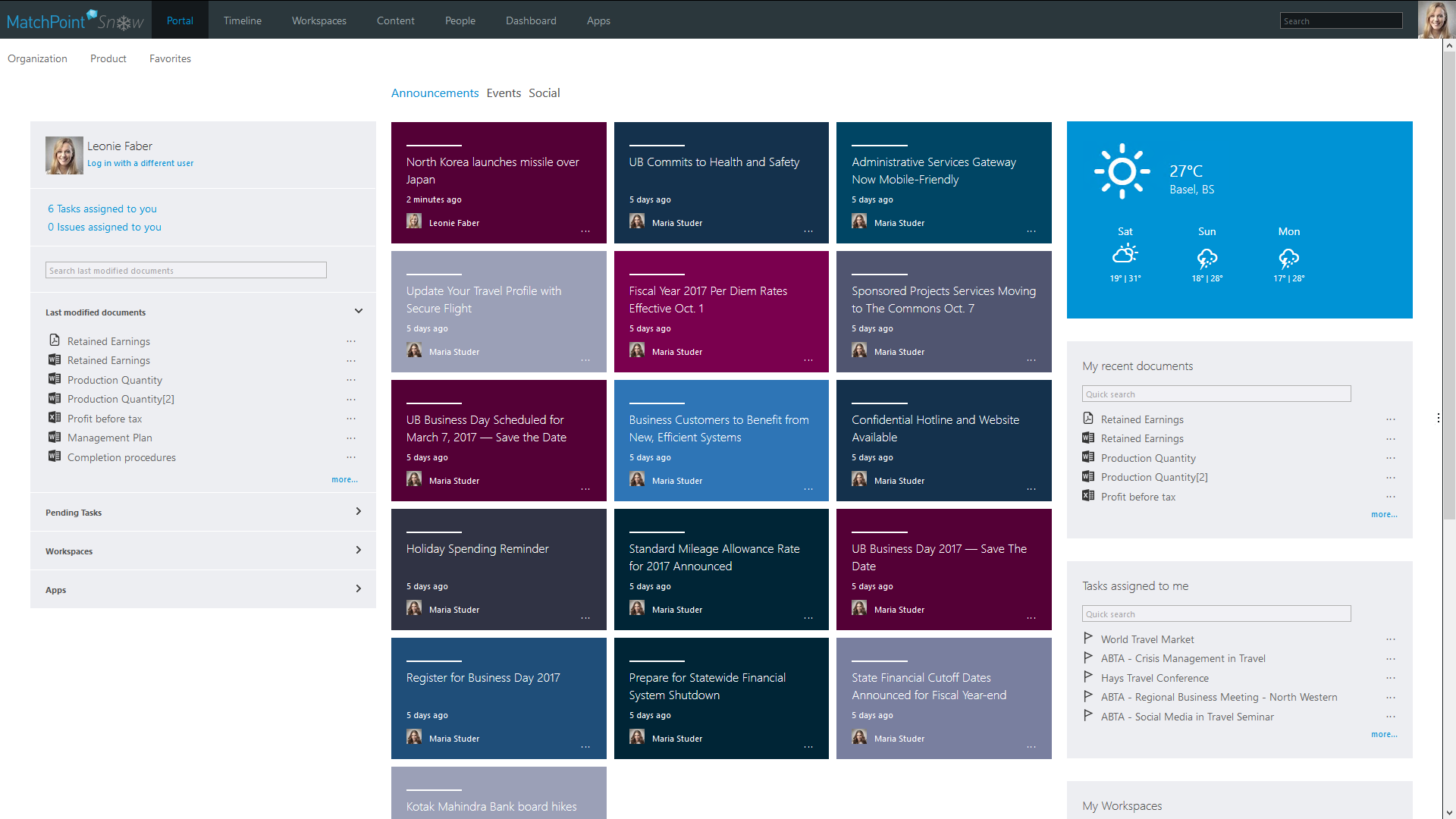Click the flag icon beside World Travel Market task

pos(1088,639)
